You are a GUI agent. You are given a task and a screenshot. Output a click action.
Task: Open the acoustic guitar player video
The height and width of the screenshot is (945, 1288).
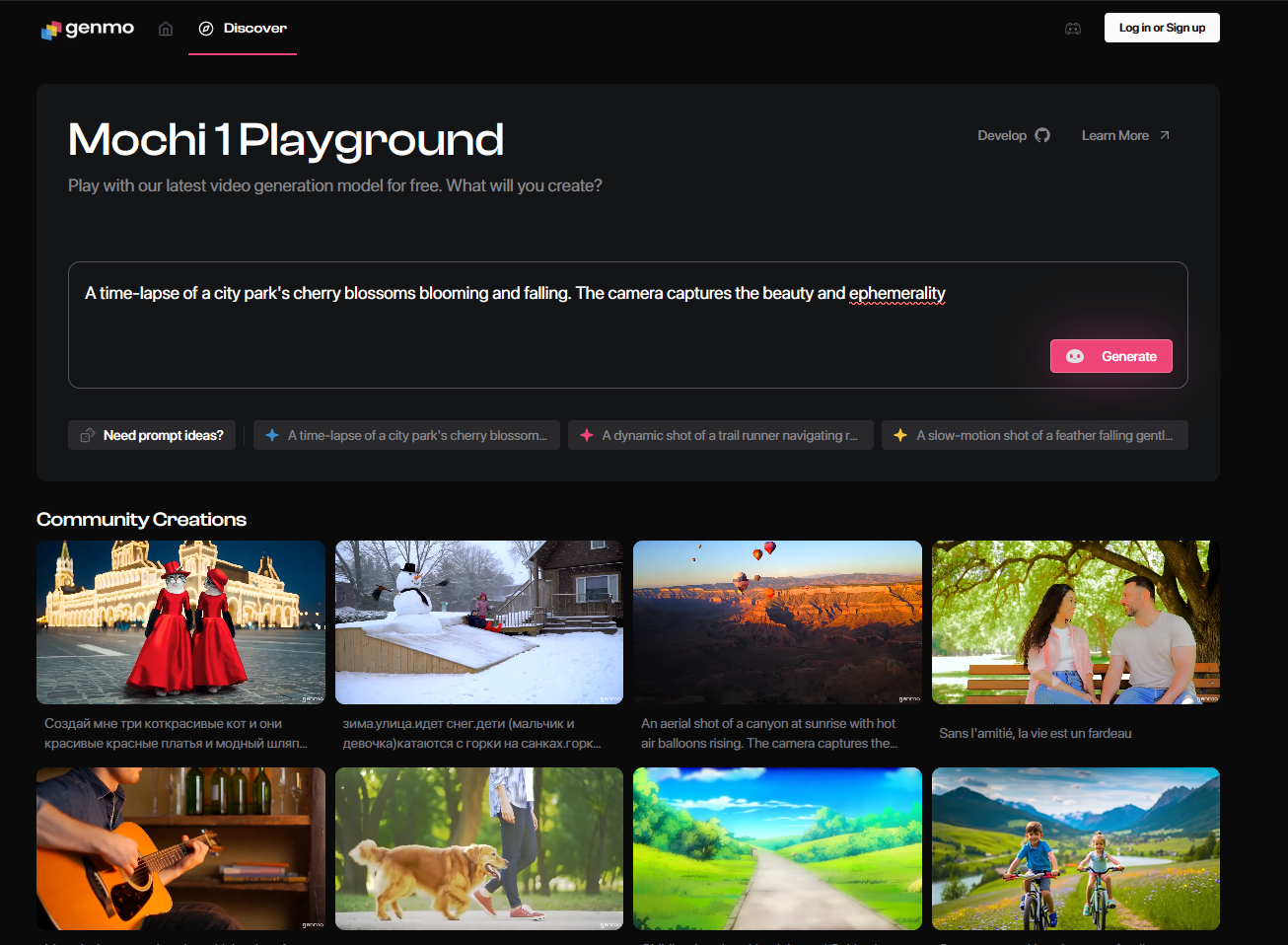click(180, 848)
